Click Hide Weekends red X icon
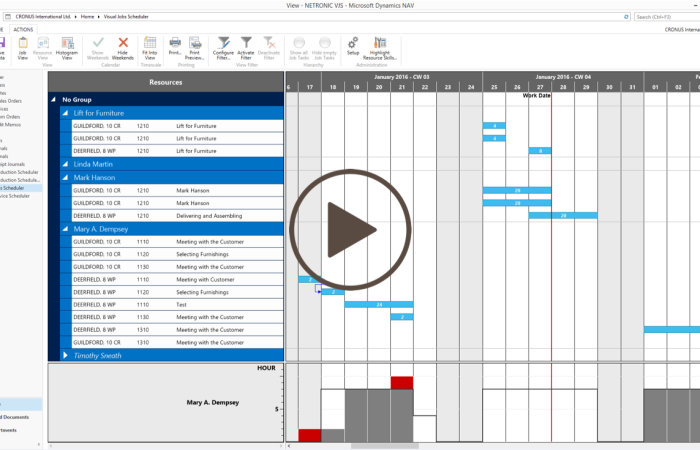This screenshot has height=450, width=700. (x=123, y=43)
